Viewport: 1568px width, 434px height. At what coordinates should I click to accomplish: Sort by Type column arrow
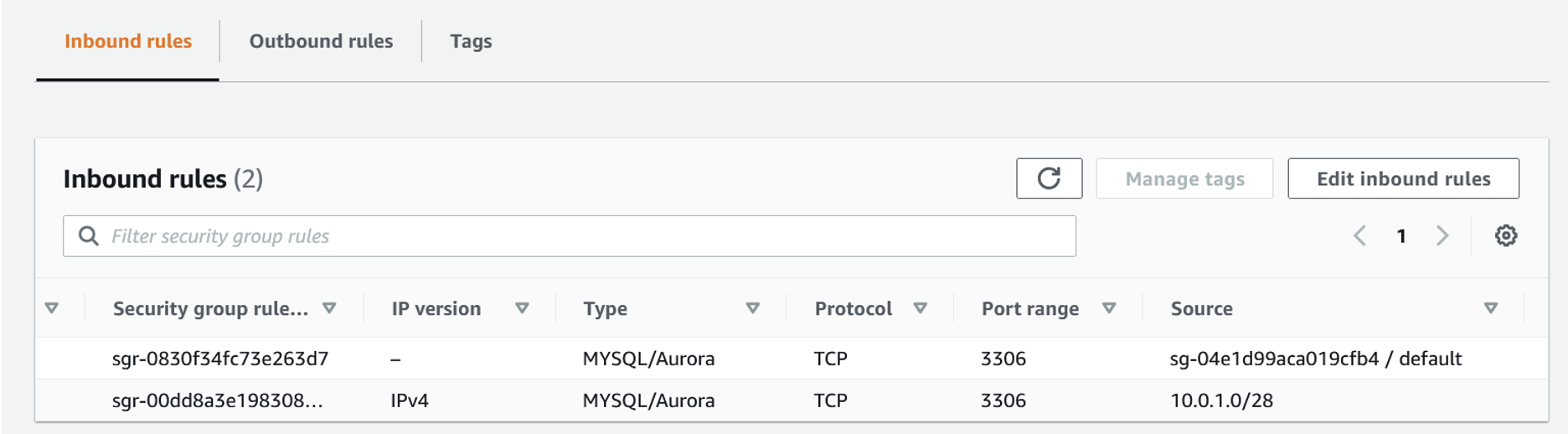(x=752, y=308)
